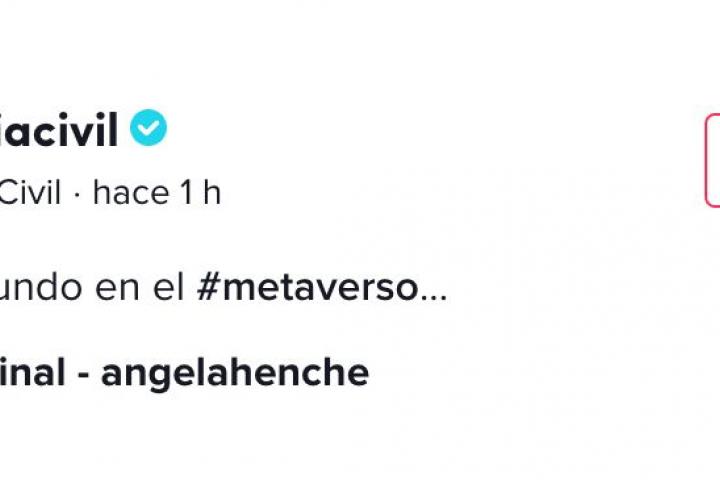Select the Civil account nickname
The height and width of the screenshot is (480, 720).
click(30, 193)
